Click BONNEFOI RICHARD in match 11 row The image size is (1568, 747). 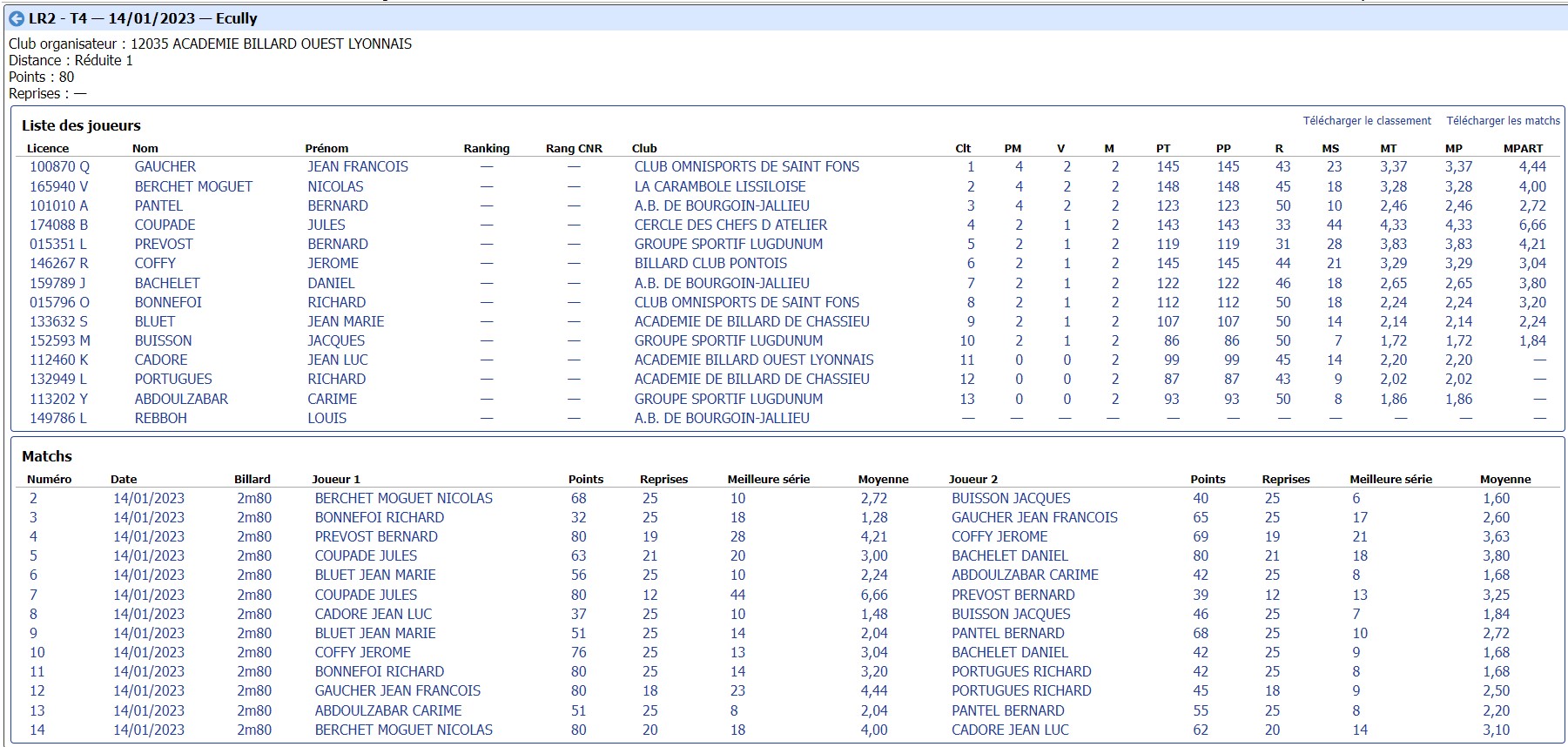click(x=380, y=671)
